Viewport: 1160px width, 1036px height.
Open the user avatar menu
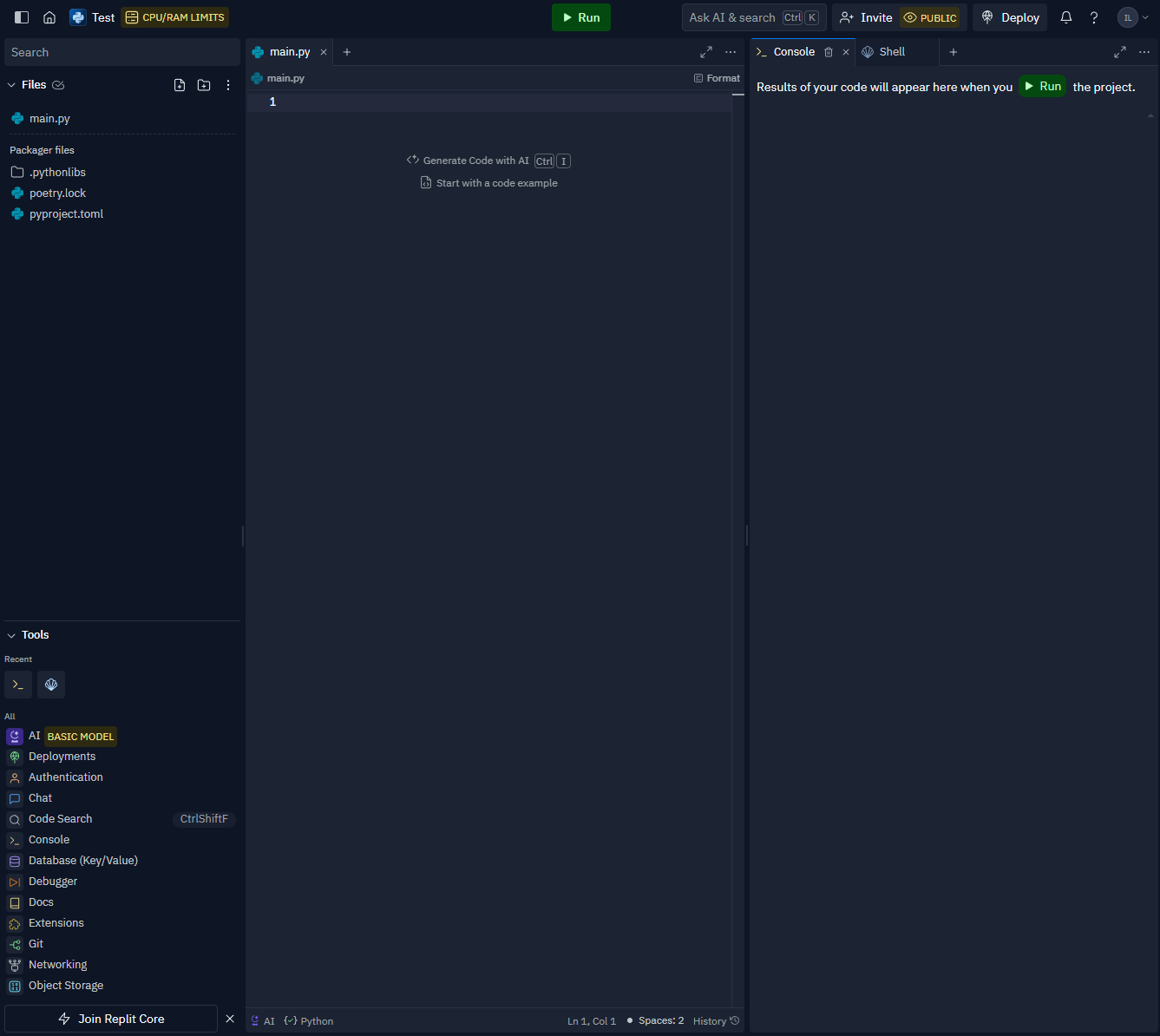(1135, 17)
